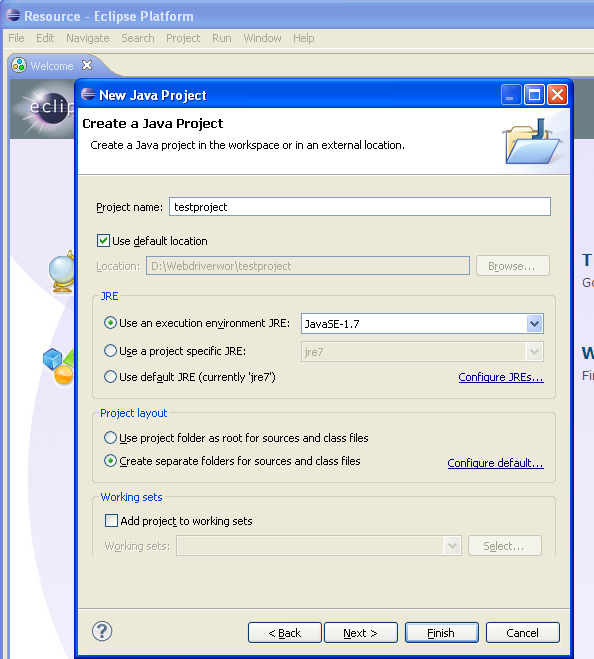Cancel the New Java Project wizard
Image resolution: width=594 pixels, height=659 pixels.
(x=523, y=633)
